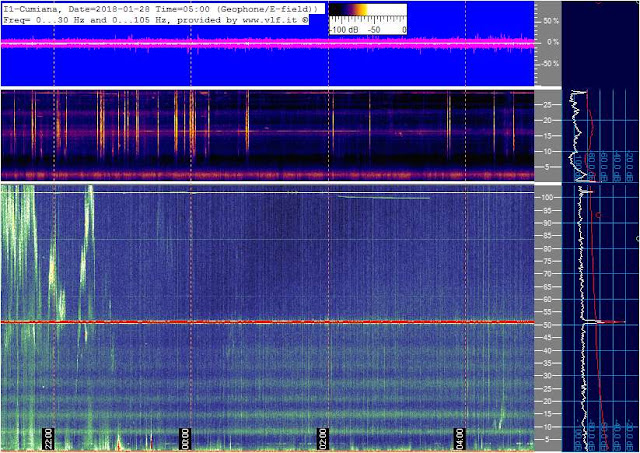
Task: Click the 50 Hz frequency axis label
Action: tap(547, 325)
